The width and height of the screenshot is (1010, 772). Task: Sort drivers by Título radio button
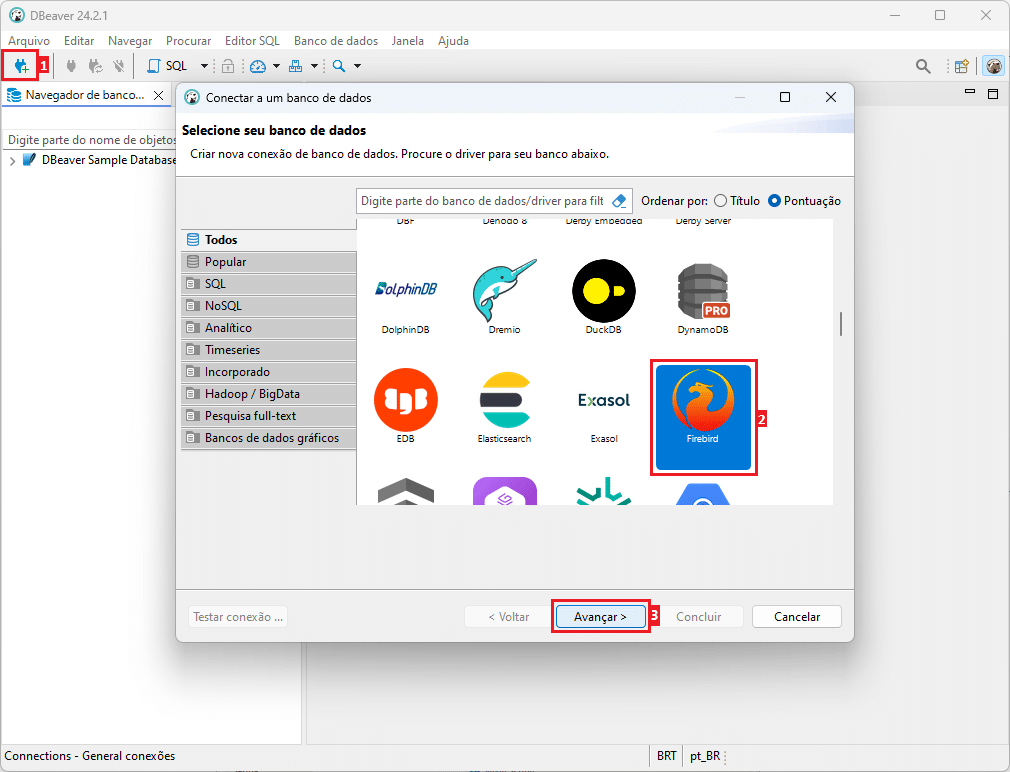click(x=721, y=201)
